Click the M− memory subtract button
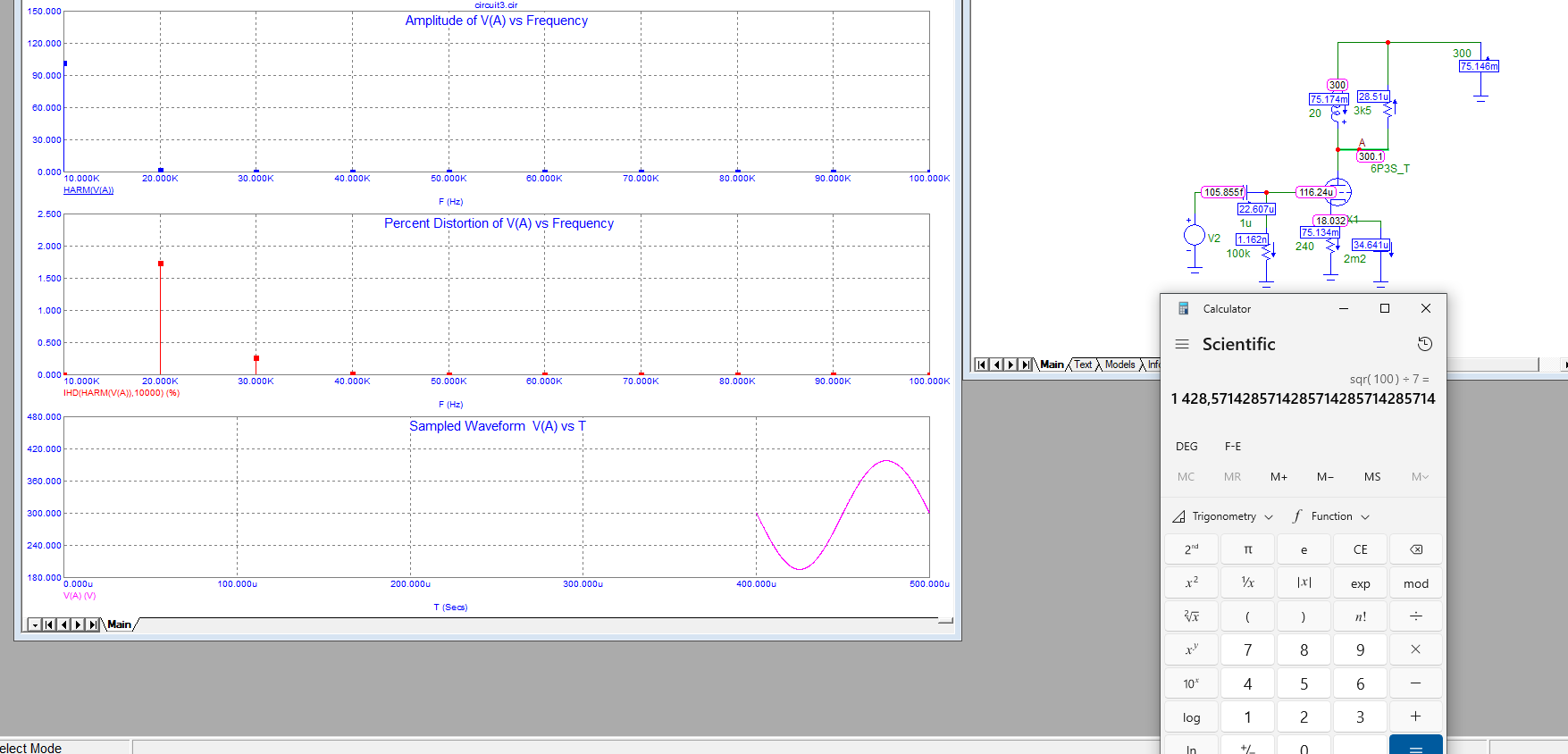This screenshot has width=1568, height=754. [1326, 477]
